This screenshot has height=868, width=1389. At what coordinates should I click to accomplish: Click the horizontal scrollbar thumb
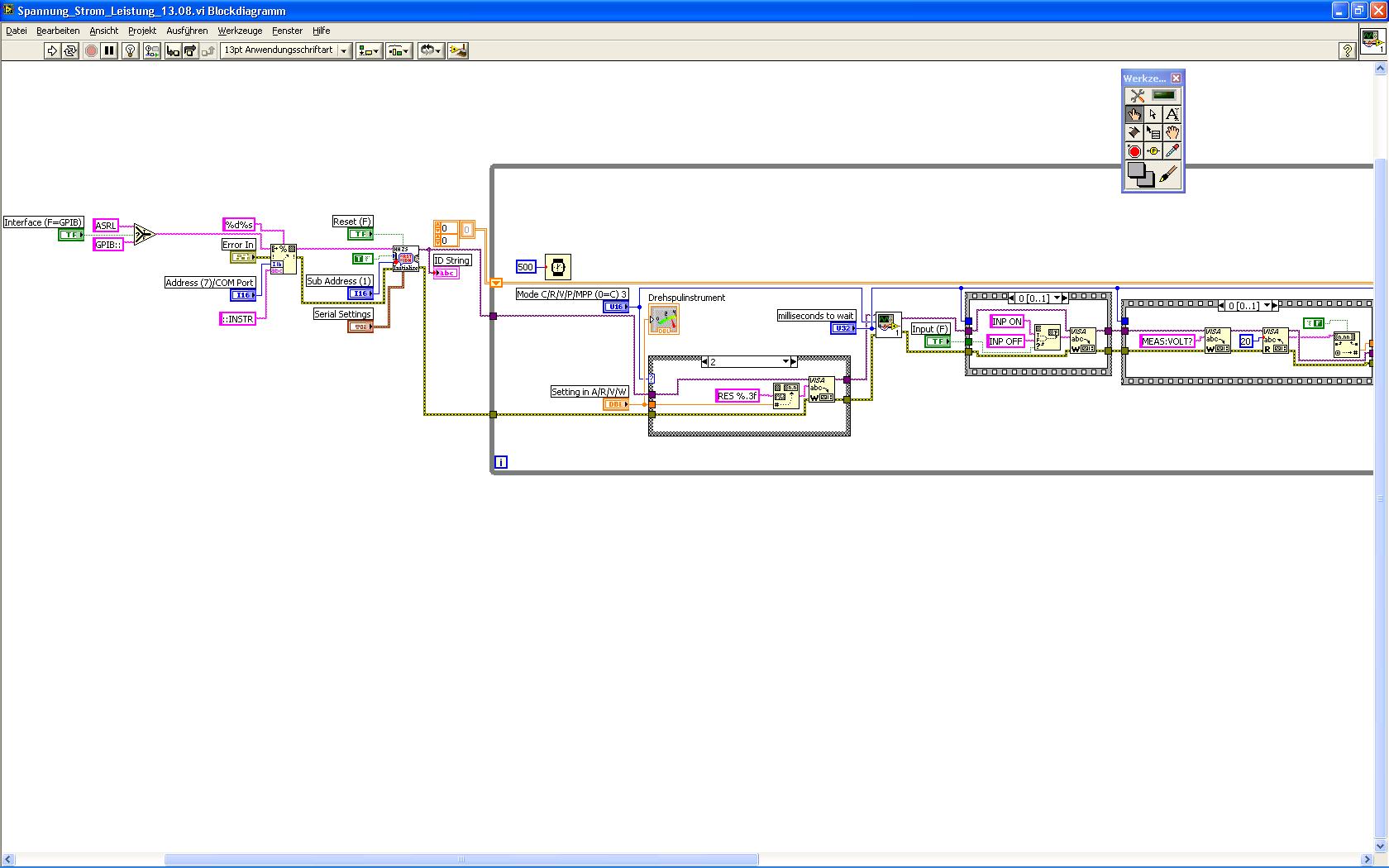point(461,860)
